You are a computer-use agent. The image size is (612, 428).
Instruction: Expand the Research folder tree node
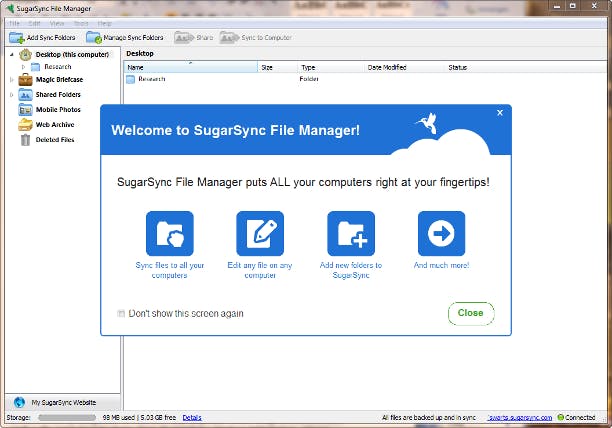coord(23,67)
